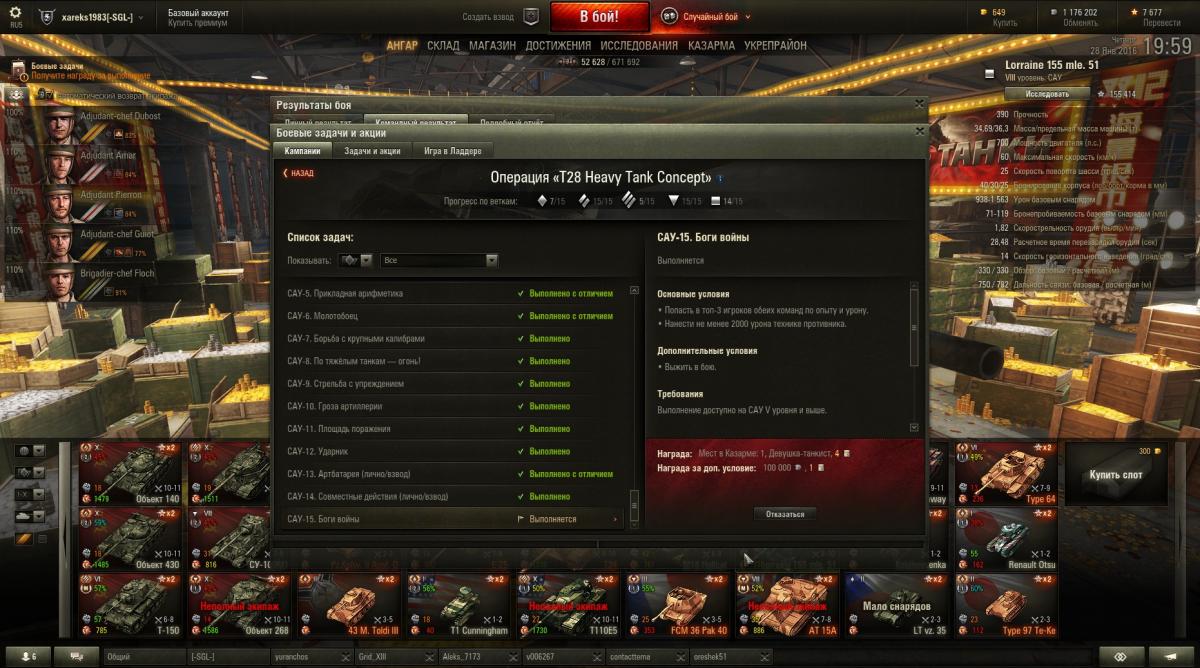1200x668 pixels.
Task: Open the task status 'Все' dropdown
Action: click(x=440, y=260)
